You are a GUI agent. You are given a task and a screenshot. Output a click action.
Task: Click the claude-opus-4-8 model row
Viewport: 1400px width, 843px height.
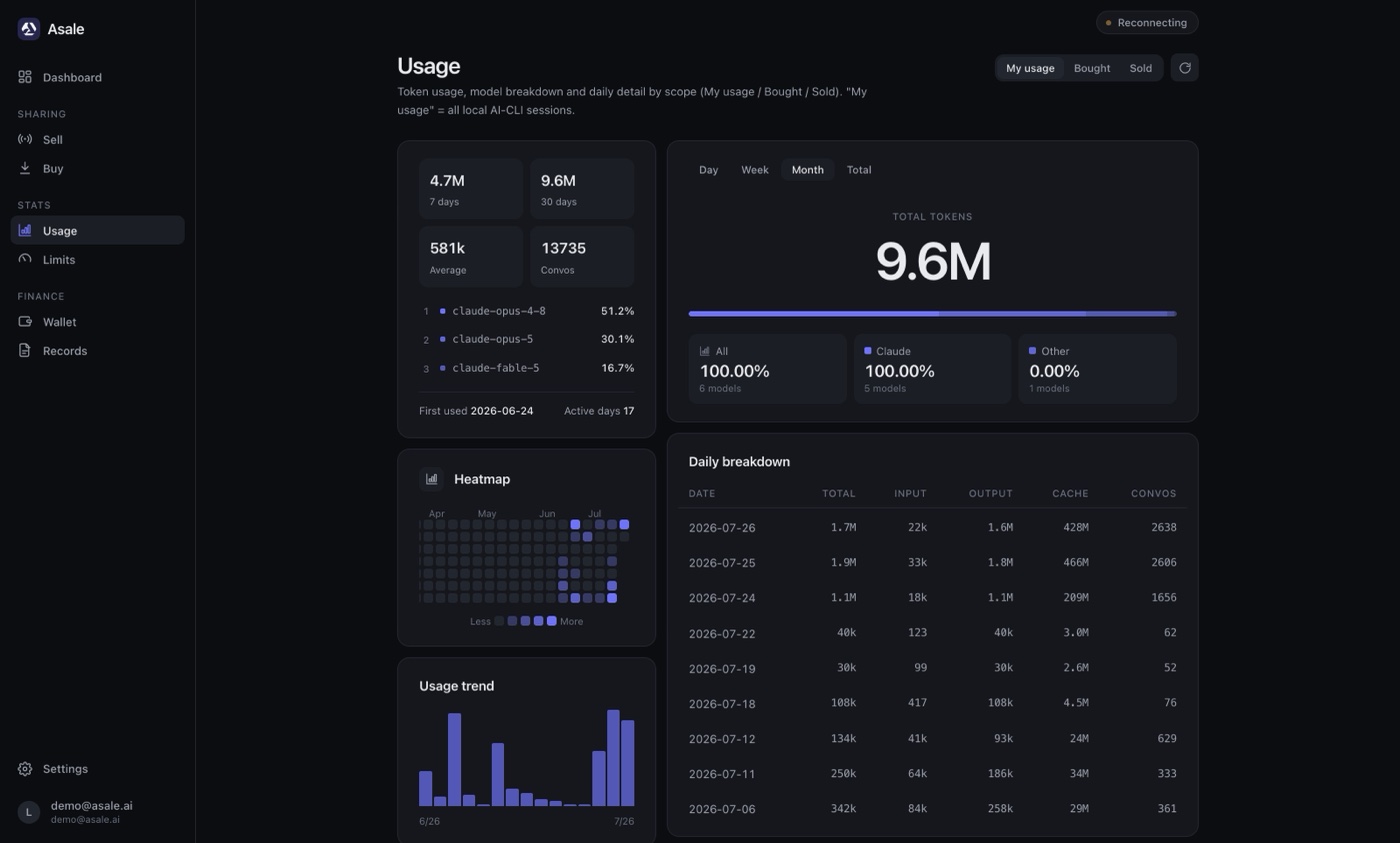527,311
